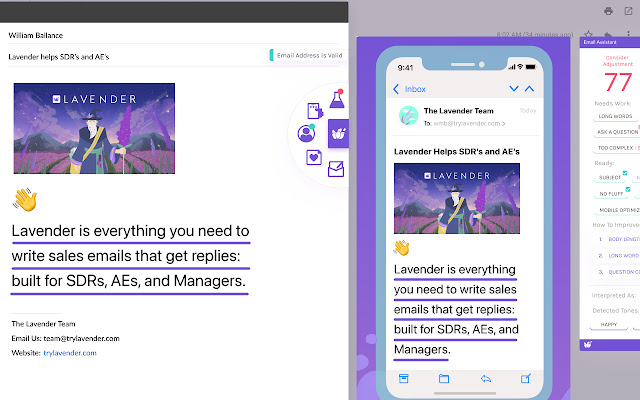The image size is (640, 400).
Task: Tap the archive icon in phone toolbar
Action: pyautogui.click(x=404, y=378)
